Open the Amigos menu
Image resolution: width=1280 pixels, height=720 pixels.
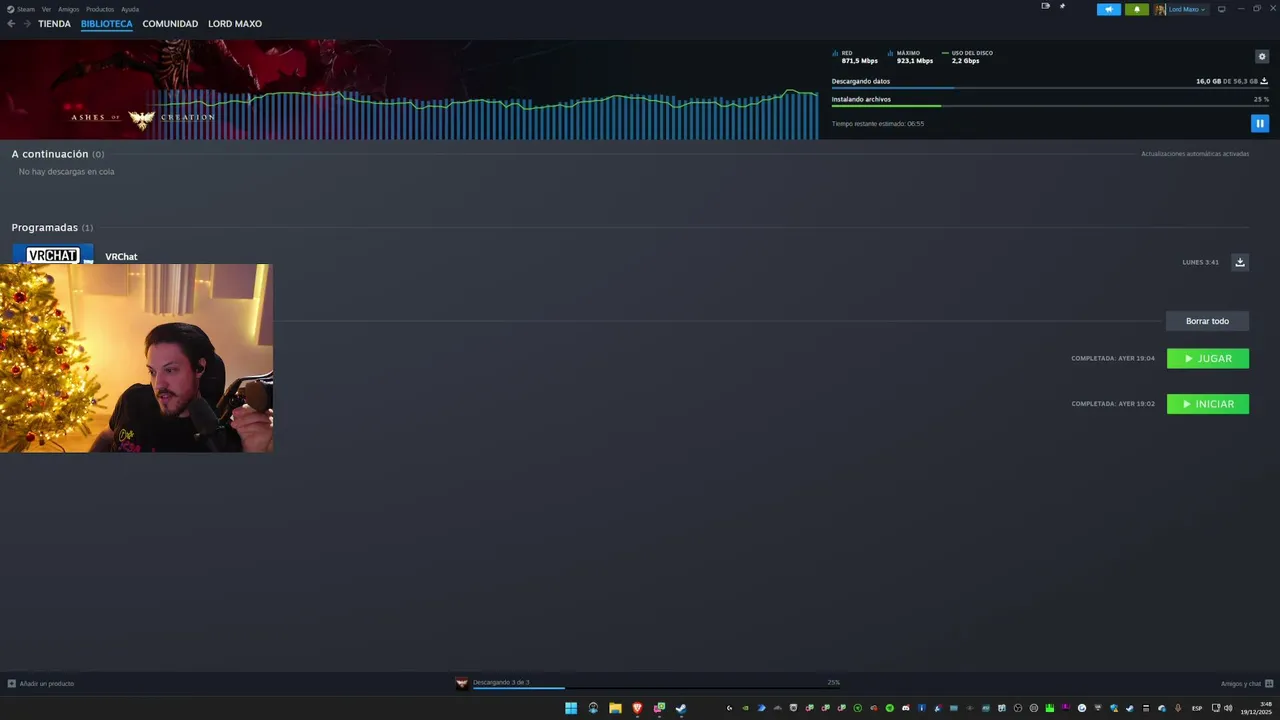[68, 9]
